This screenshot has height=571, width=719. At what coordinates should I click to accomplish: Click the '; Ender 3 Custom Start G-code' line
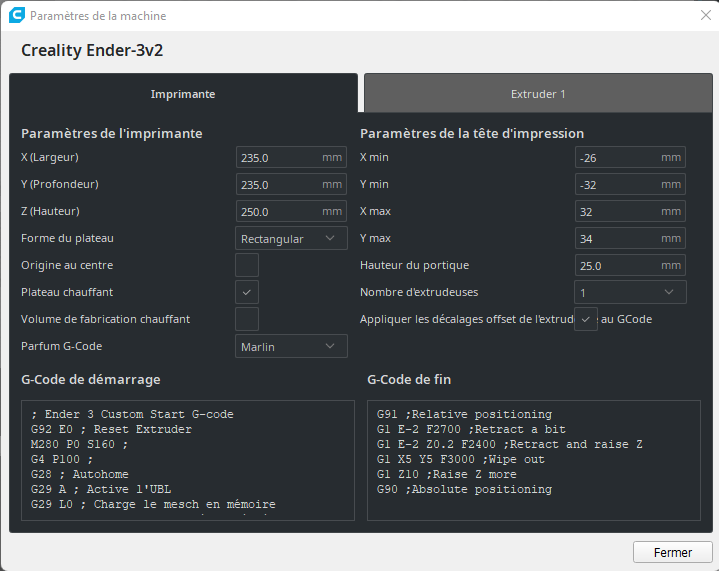[x=132, y=415]
